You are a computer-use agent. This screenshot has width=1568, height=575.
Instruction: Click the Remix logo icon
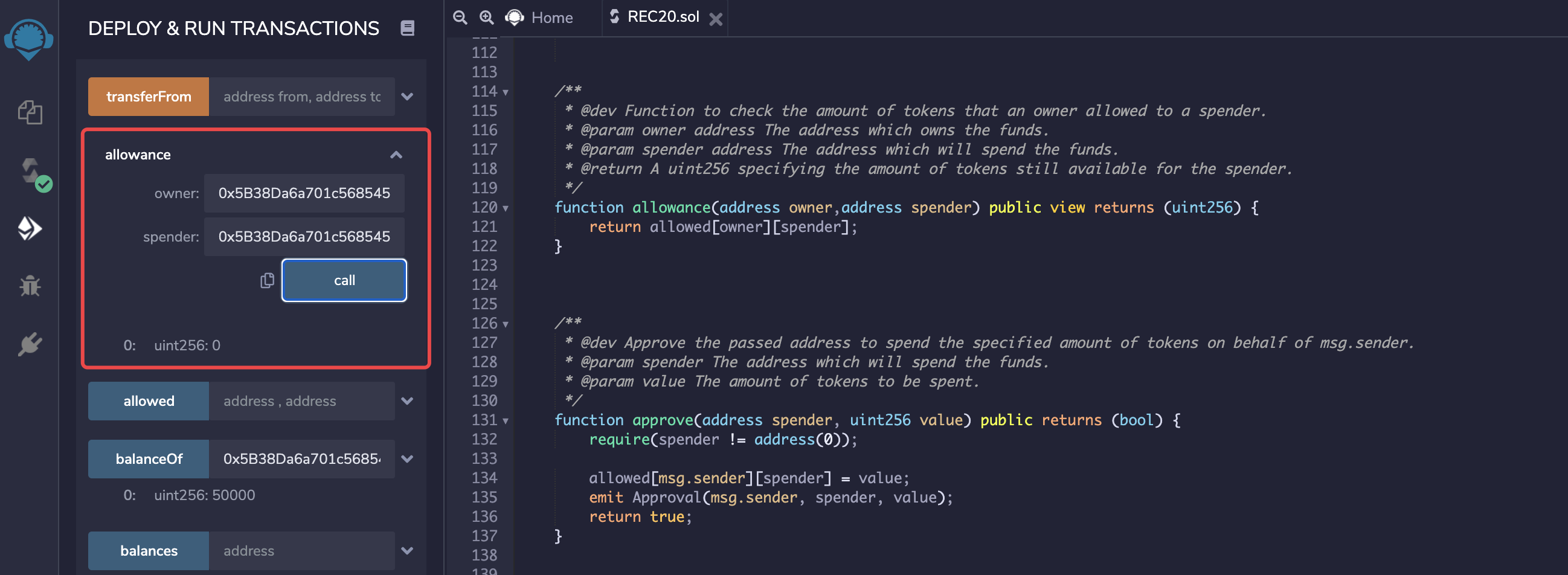coord(28,39)
